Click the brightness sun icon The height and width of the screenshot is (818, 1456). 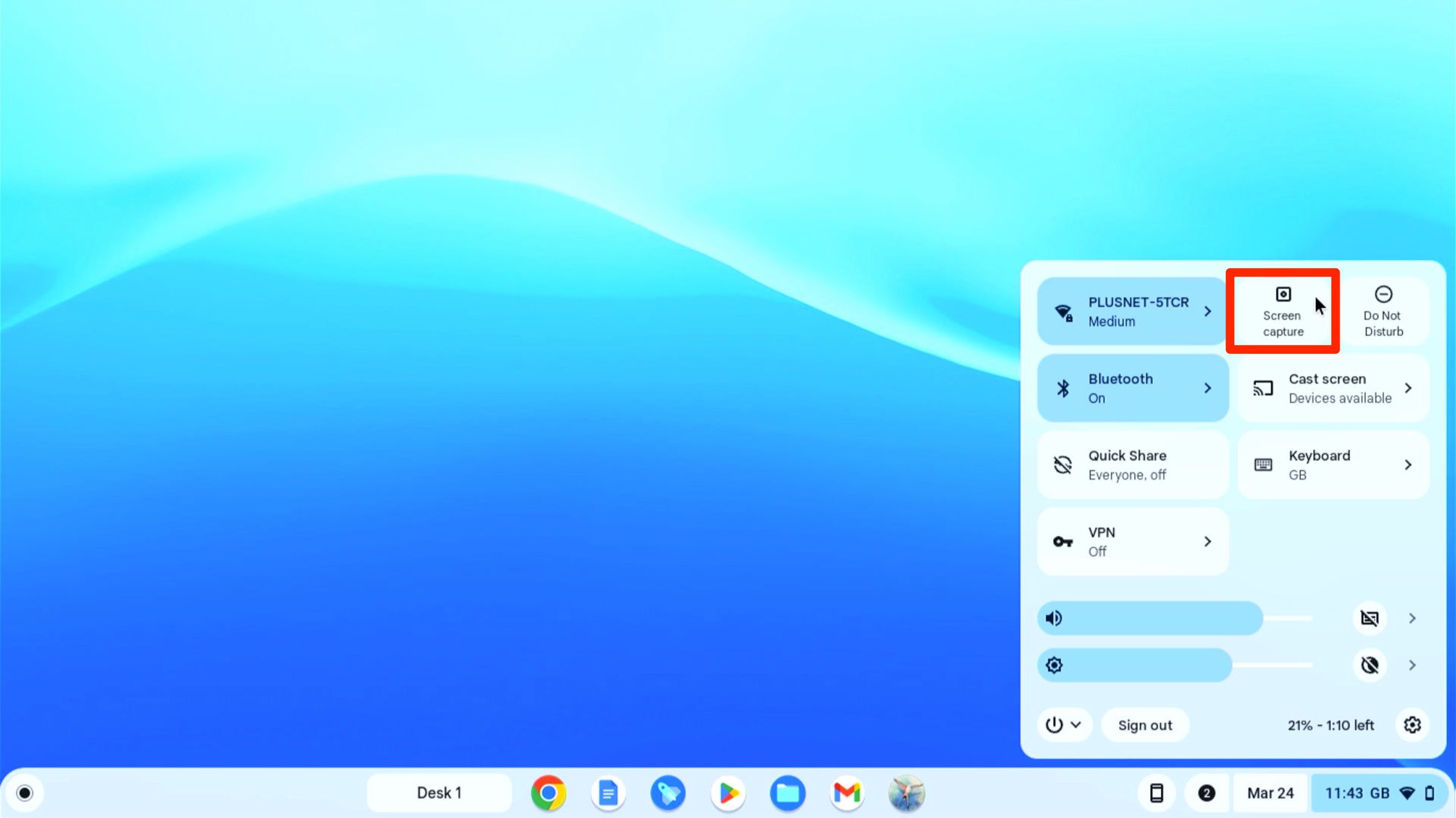pyautogui.click(x=1055, y=665)
